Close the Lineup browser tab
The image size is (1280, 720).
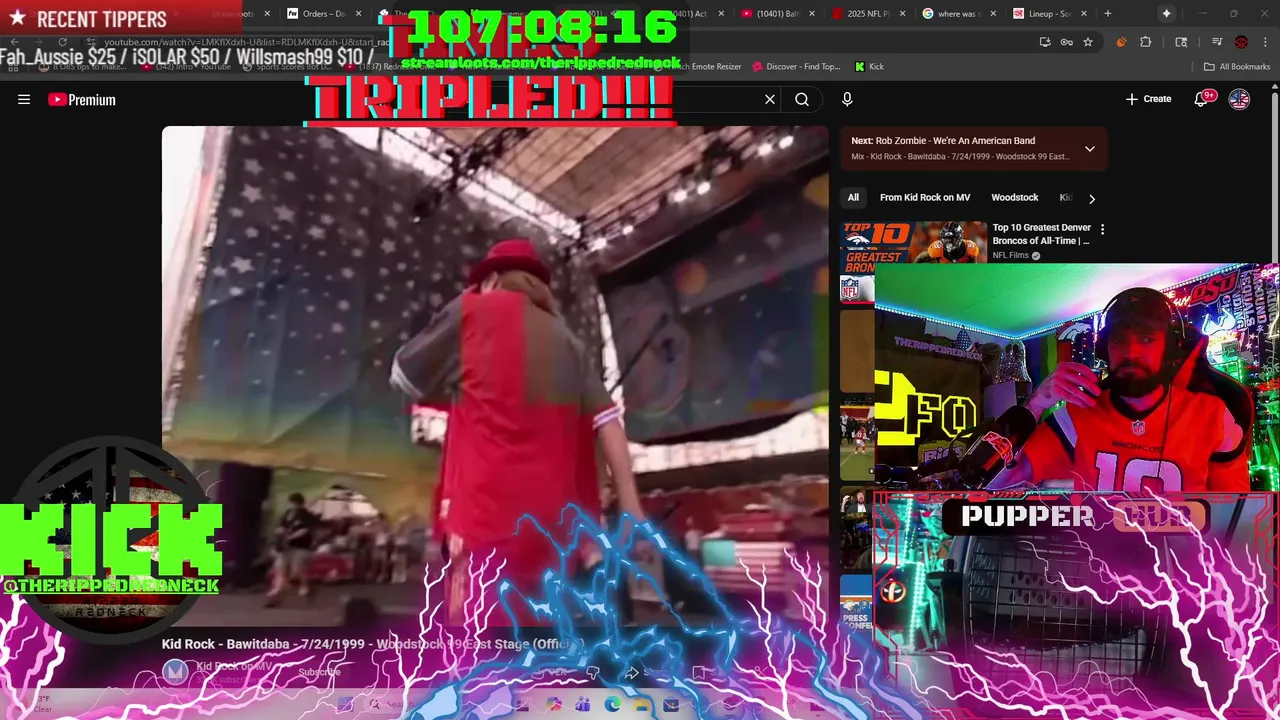coord(1086,14)
